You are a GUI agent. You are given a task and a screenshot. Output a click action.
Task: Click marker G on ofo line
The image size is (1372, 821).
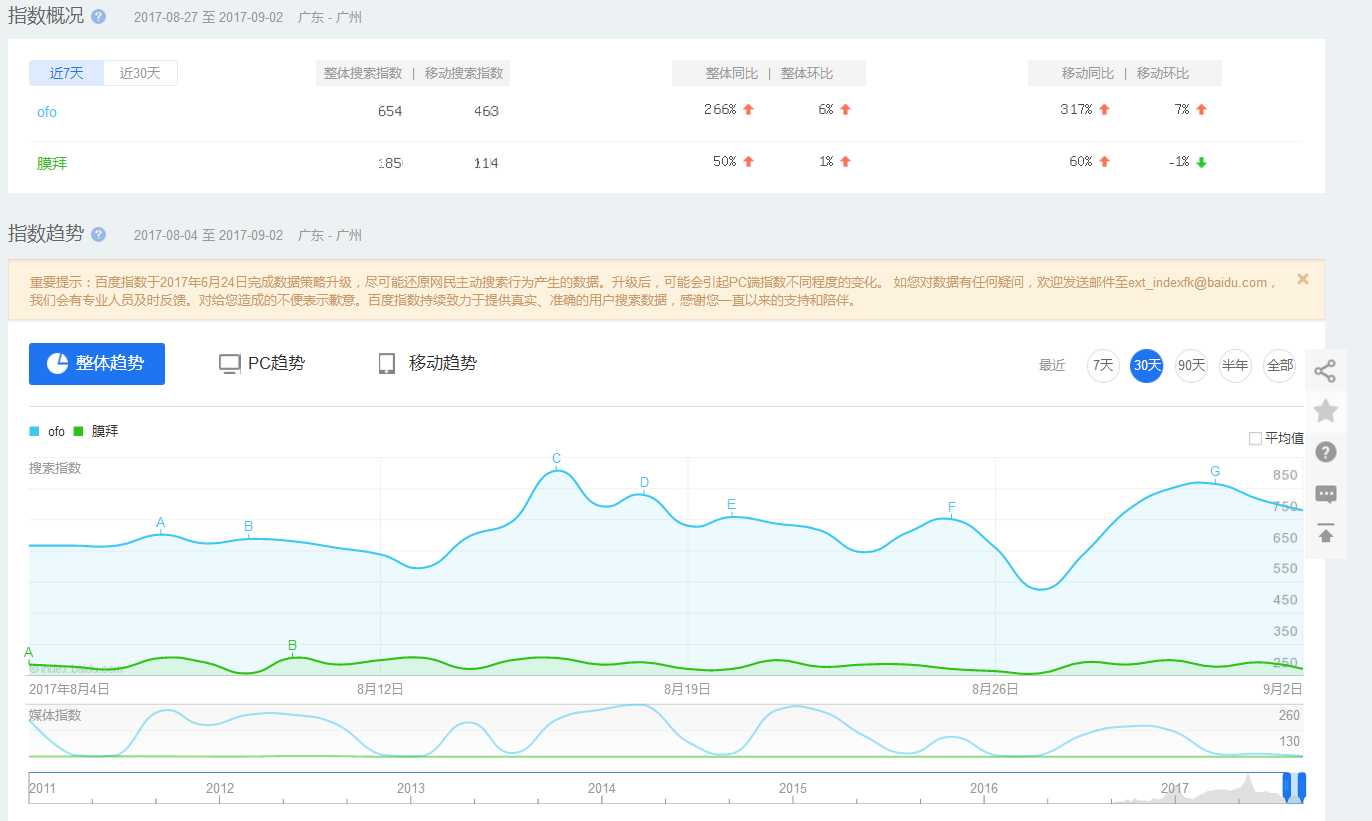[1215, 472]
